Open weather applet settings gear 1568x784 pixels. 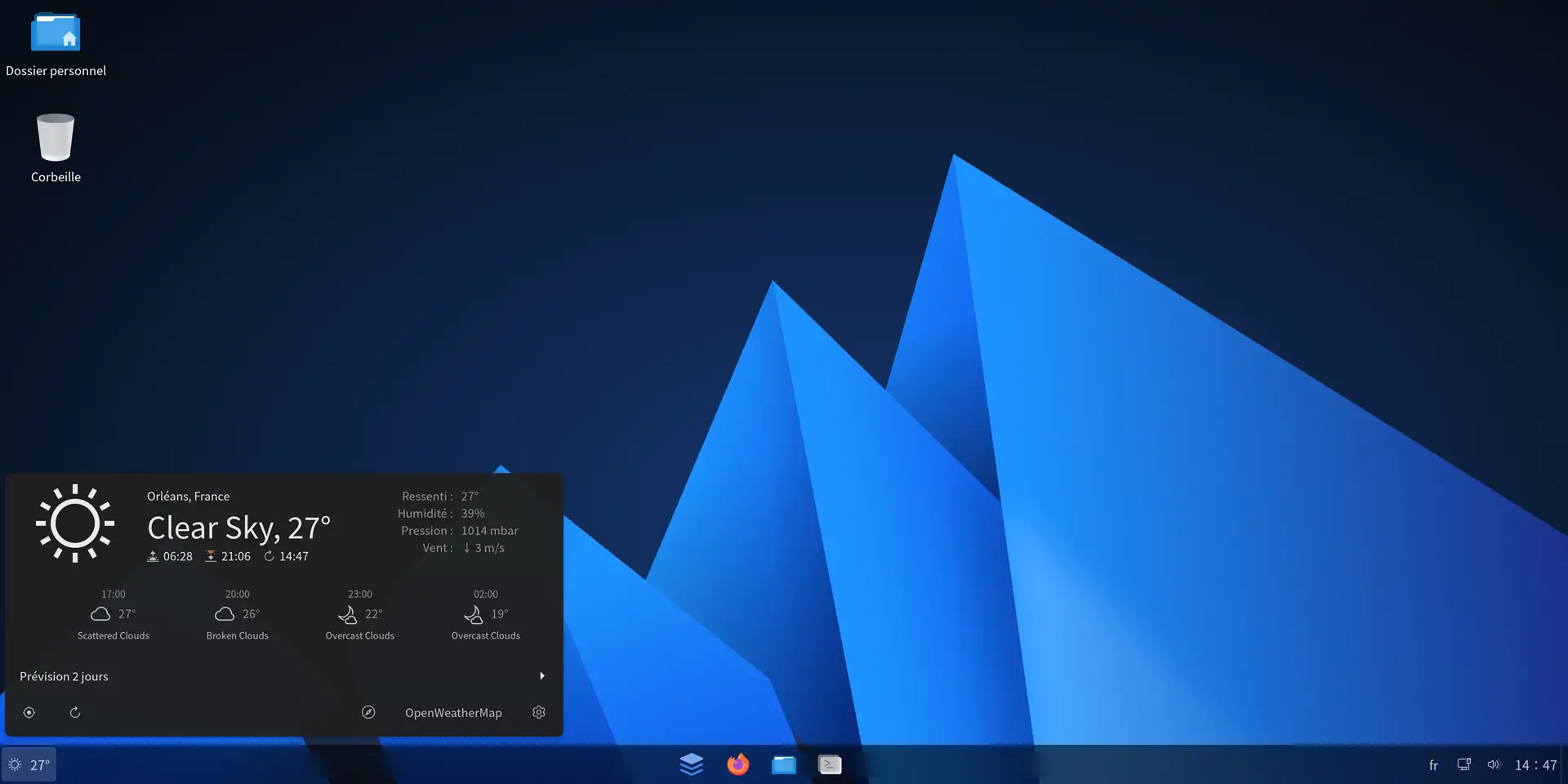pyautogui.click(x=539, y=712)
